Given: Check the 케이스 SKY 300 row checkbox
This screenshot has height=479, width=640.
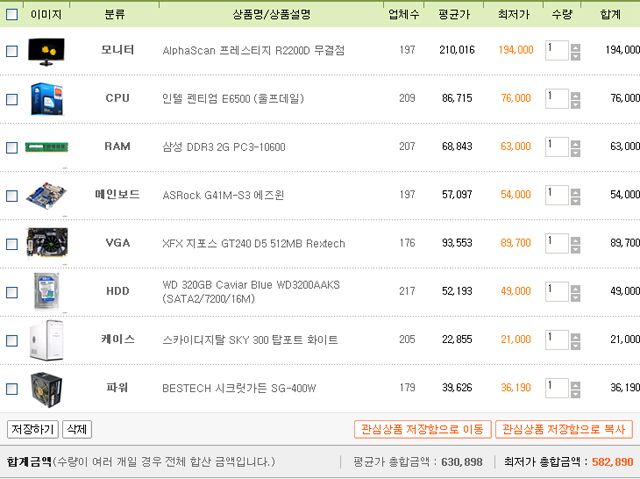Looking at the screenshot, I should (12, 340).
